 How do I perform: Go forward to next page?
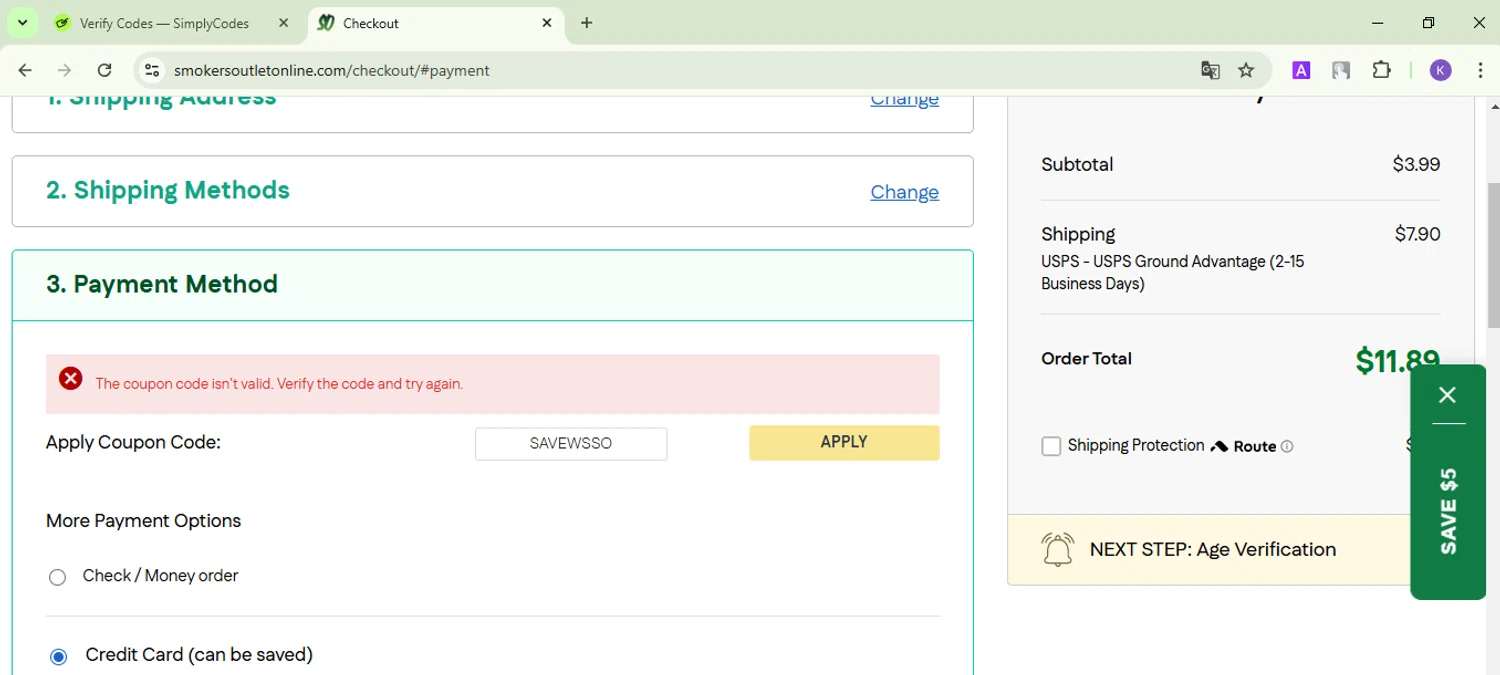coord(64,70)
